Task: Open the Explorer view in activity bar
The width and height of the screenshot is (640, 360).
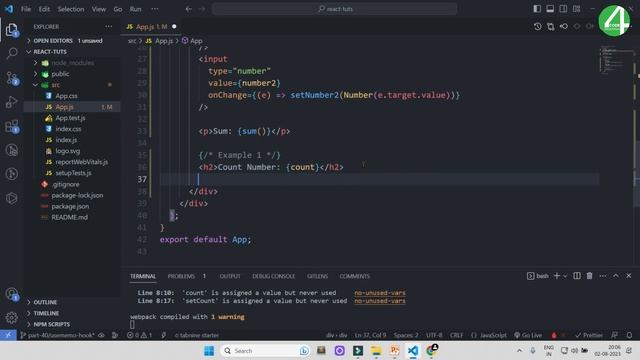Action: pos(12,30)
